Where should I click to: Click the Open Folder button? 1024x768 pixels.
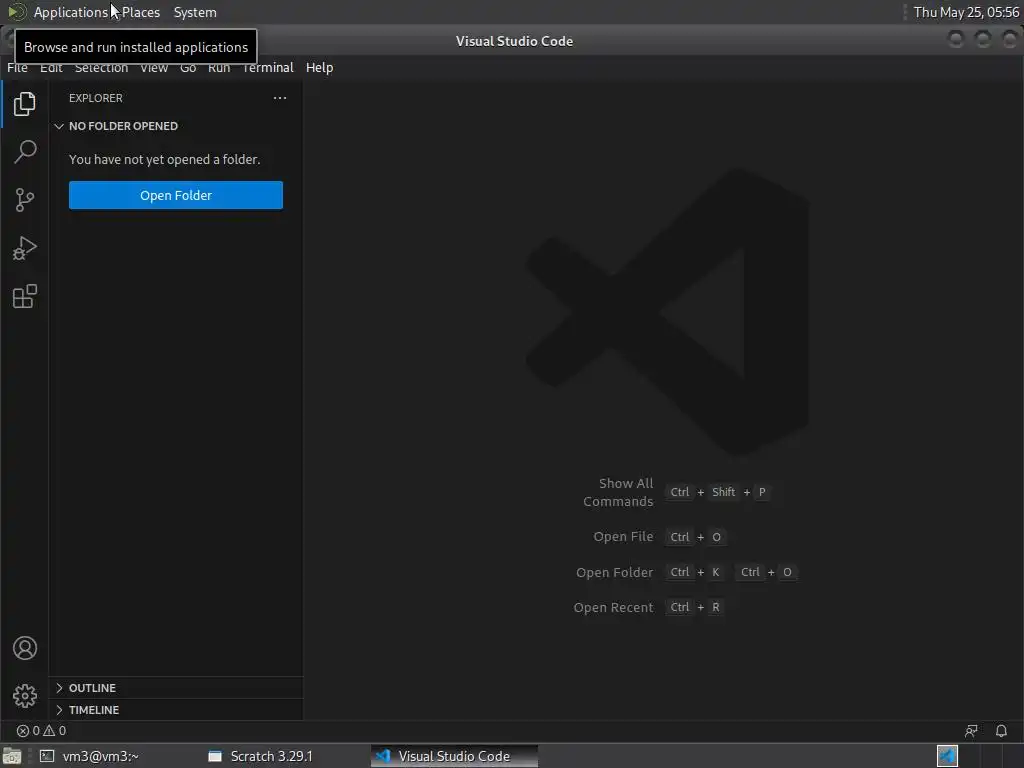click(x=176, y=195)
